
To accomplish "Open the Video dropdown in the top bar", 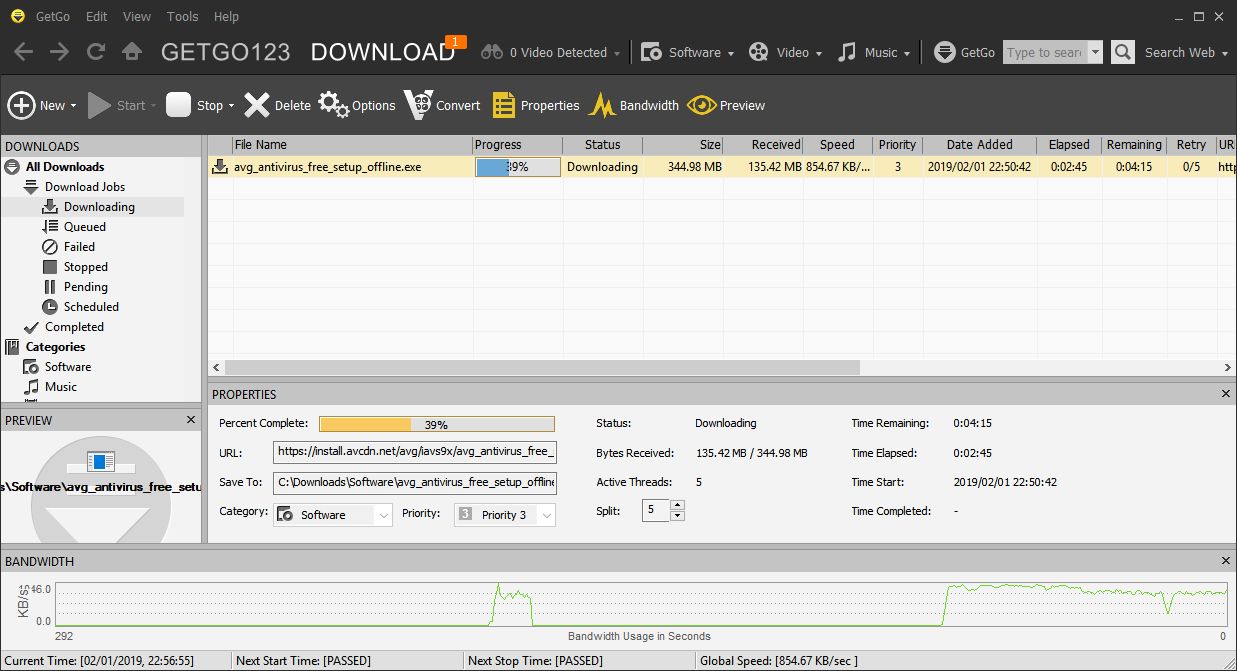I will (786, 52).
